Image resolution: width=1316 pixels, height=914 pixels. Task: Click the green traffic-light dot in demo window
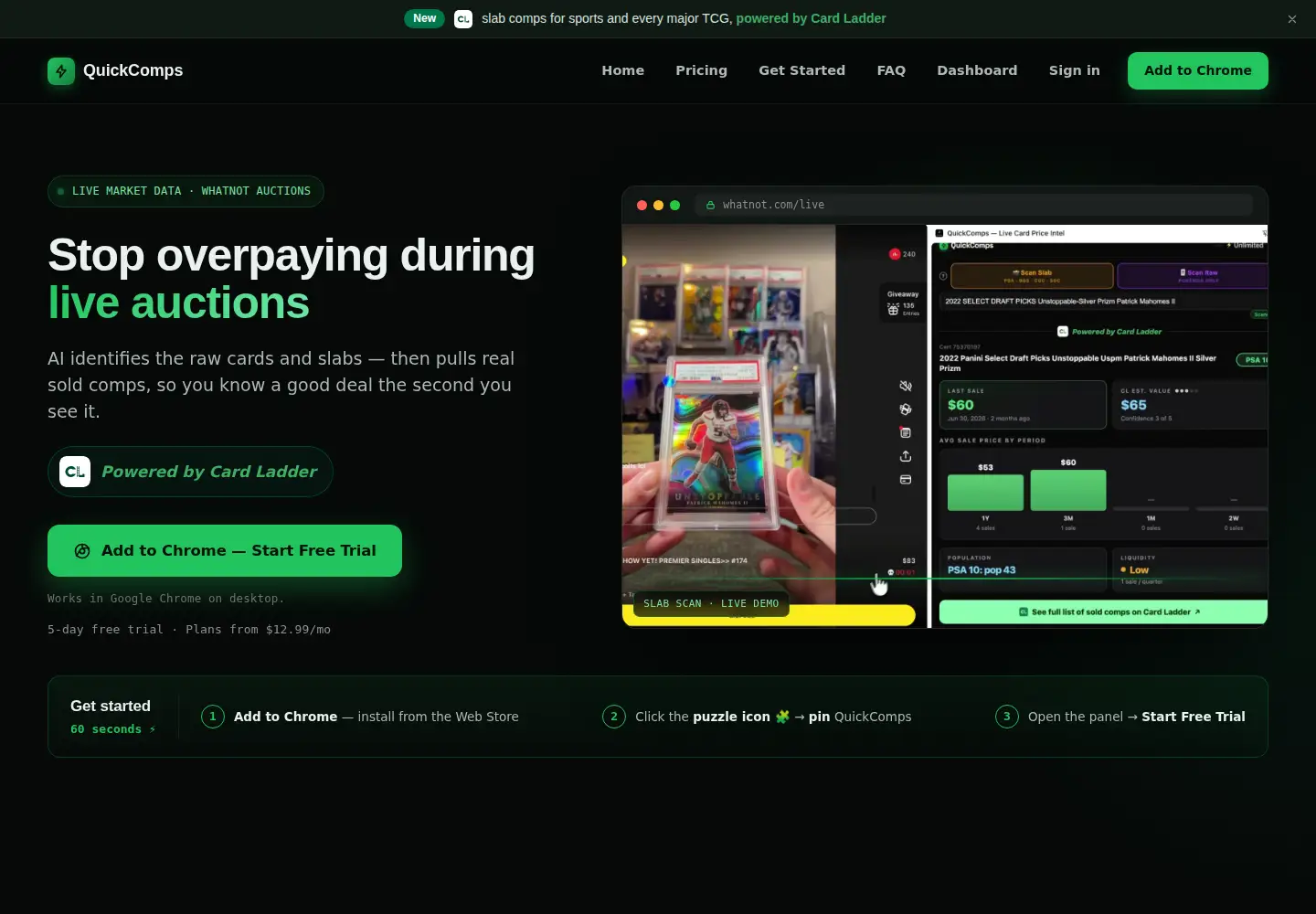click(x=674, y=206)
